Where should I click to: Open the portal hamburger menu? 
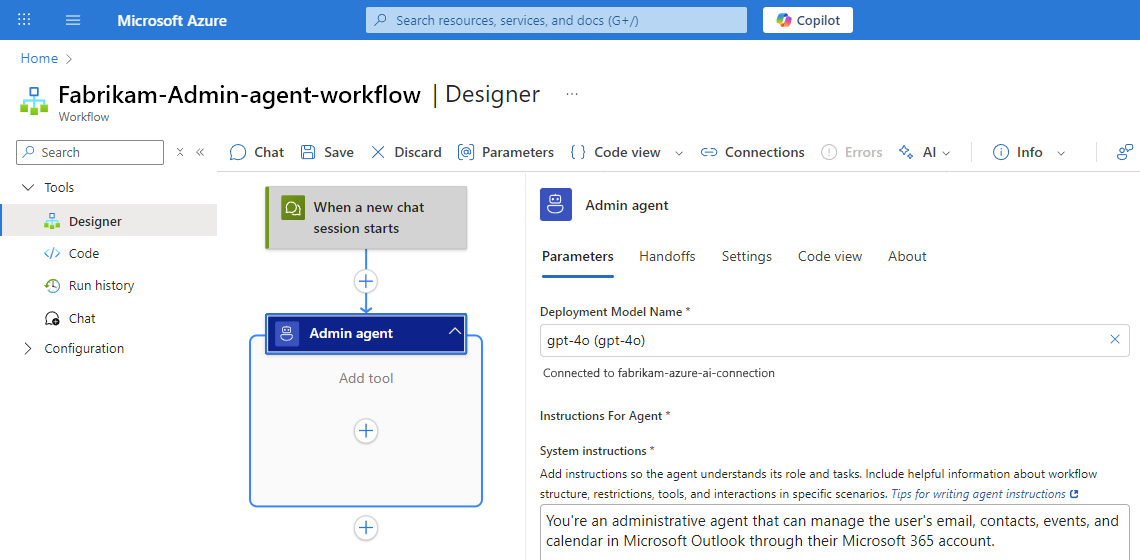73,20
